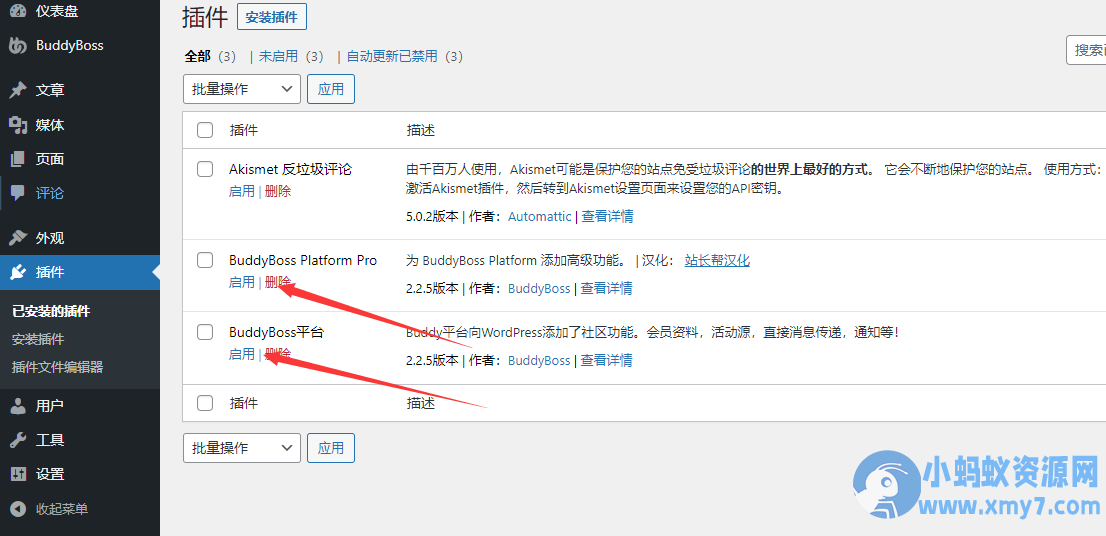
Task: Open the top 批量操作 dropdown
Action: coord(242,89)
